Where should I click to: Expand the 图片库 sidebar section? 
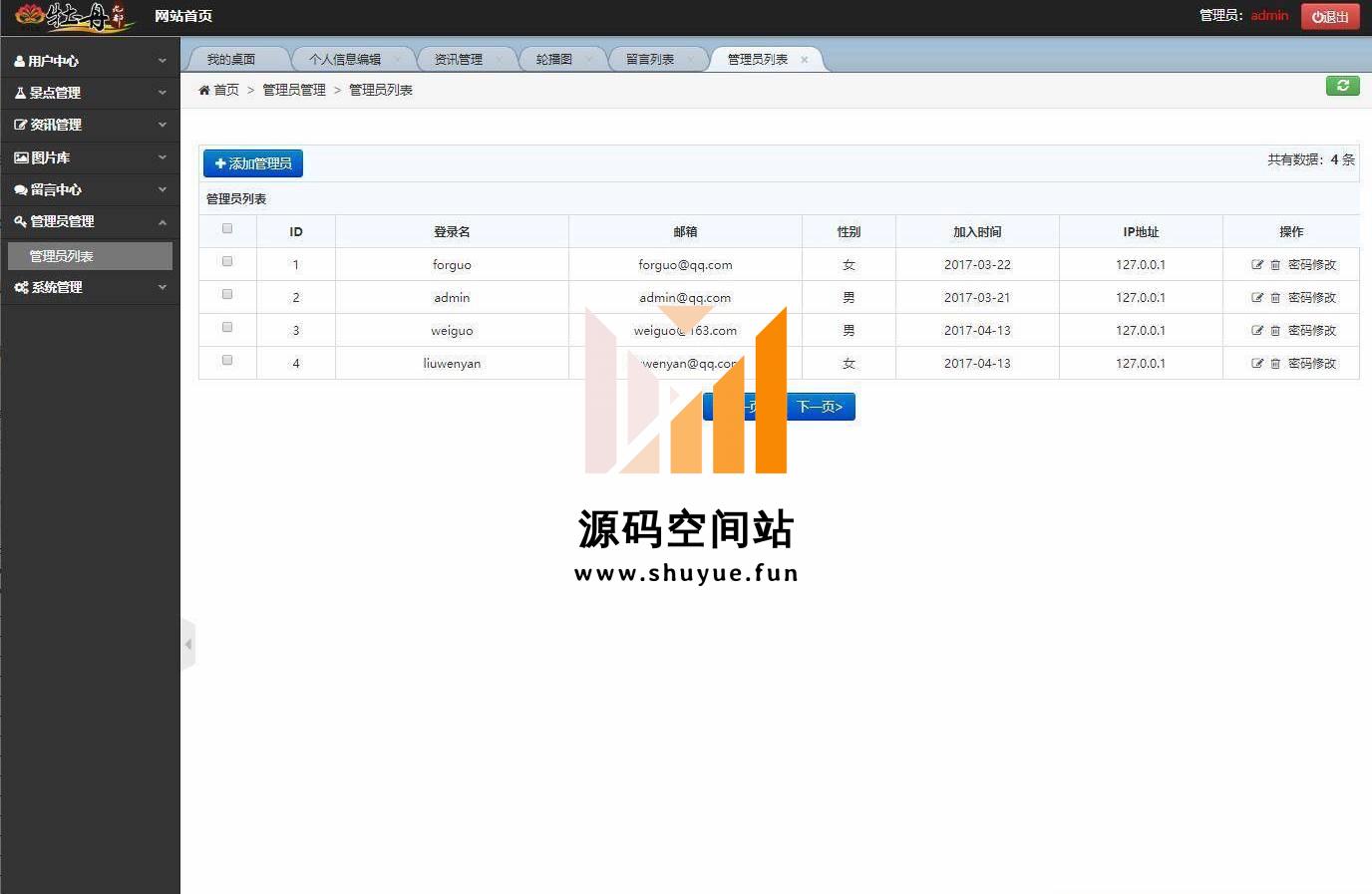click(x=90, y=157)
